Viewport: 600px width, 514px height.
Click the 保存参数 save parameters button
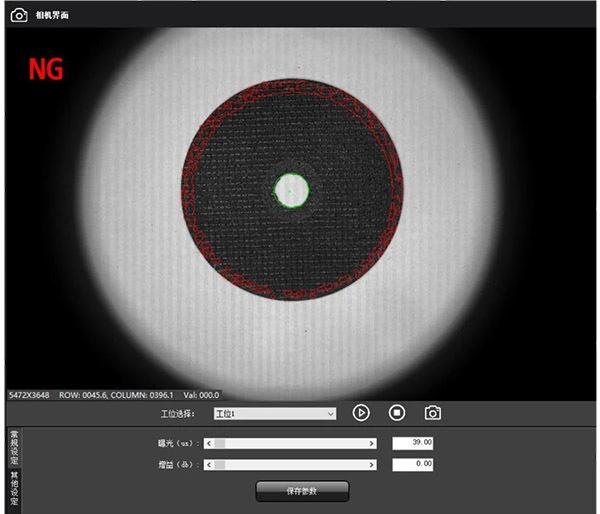pos(302,491)
